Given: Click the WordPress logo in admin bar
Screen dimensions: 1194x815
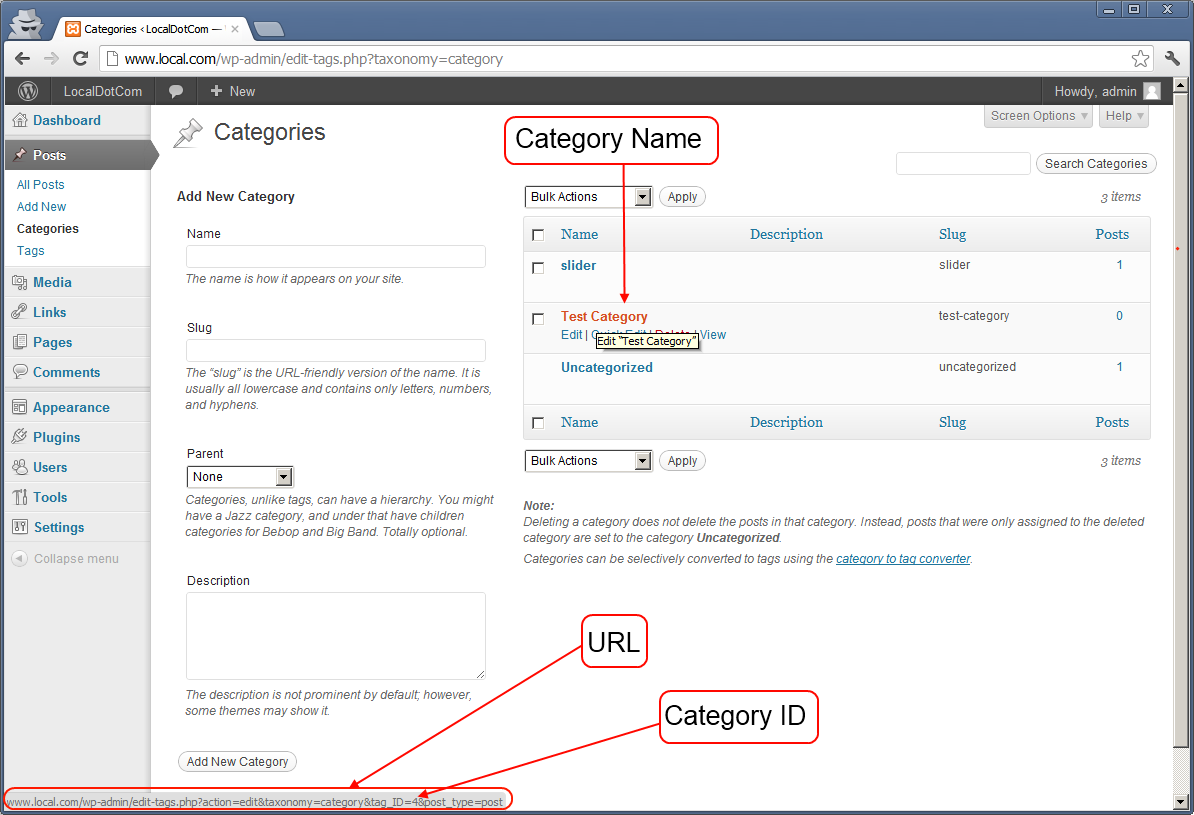Looking at the screenshot, I should (28, 91).
